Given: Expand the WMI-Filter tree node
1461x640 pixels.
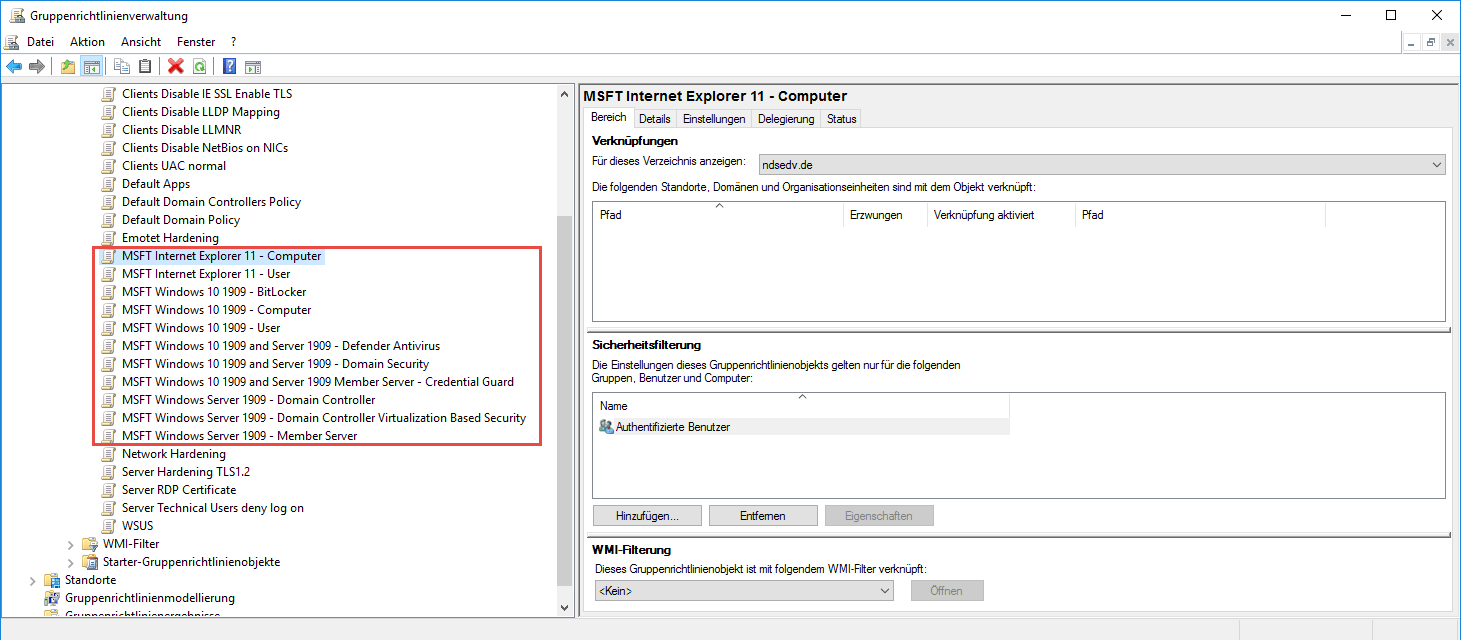Looking at the screenshot, I should pos(71,544).
